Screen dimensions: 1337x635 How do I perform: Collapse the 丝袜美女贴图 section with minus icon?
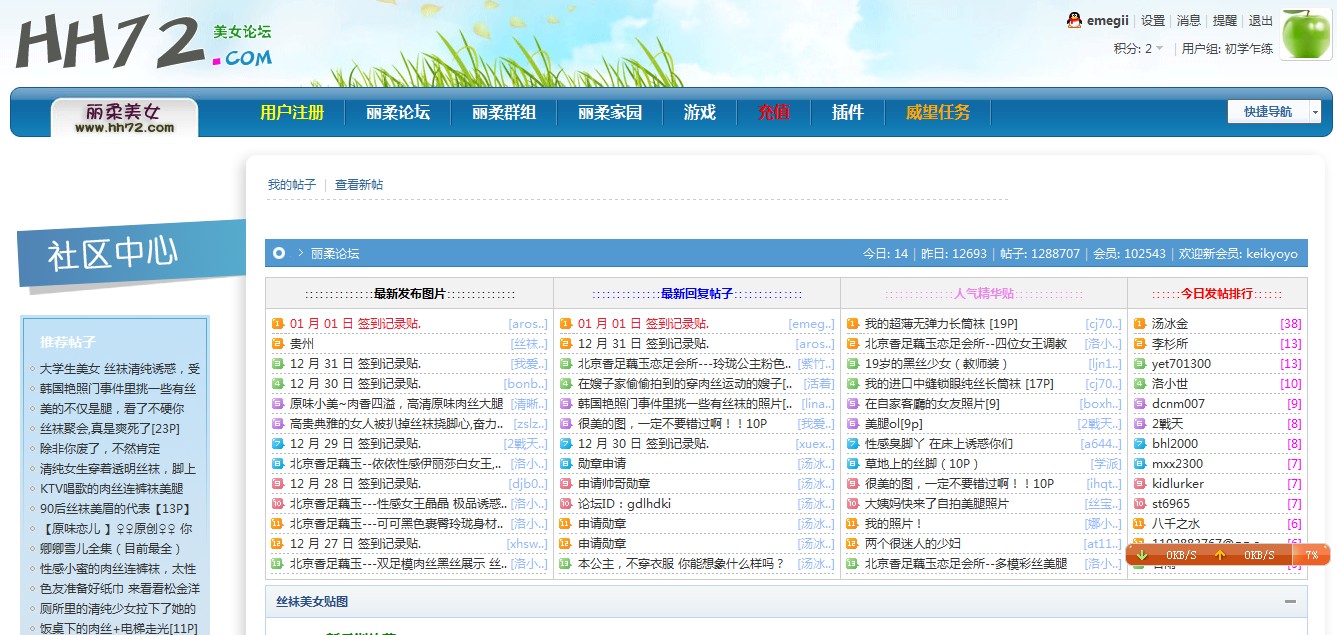pyautogui.click(x=1290, y=602)
